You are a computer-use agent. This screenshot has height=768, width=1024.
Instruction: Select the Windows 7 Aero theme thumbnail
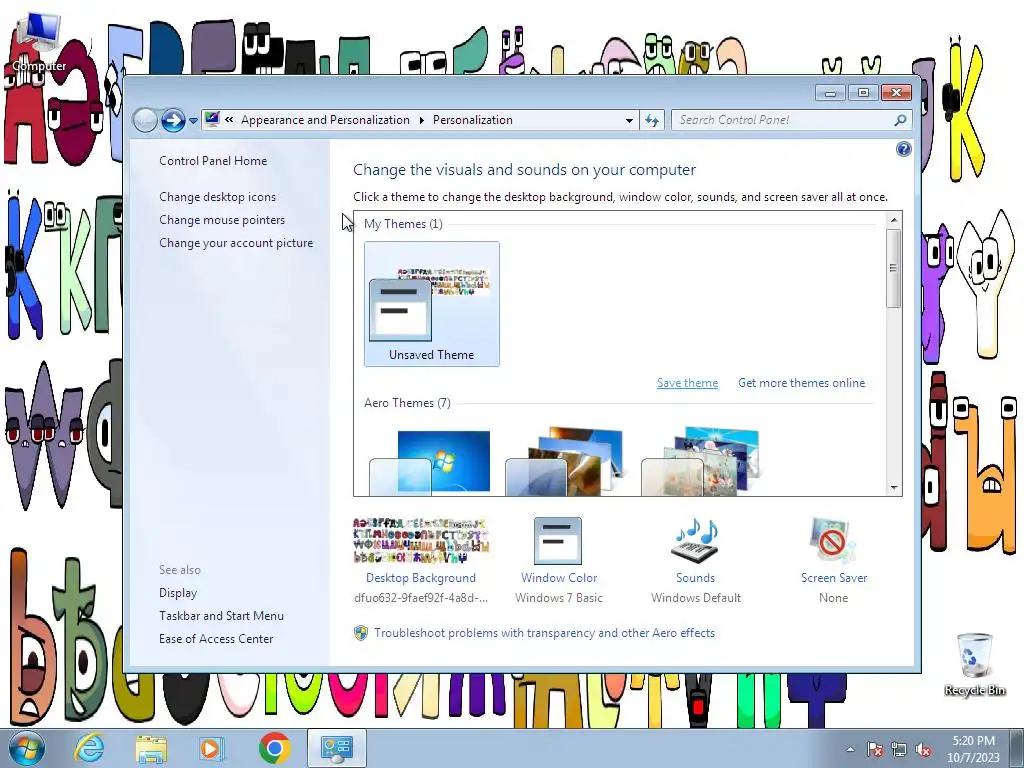click(x=430, y=462)
